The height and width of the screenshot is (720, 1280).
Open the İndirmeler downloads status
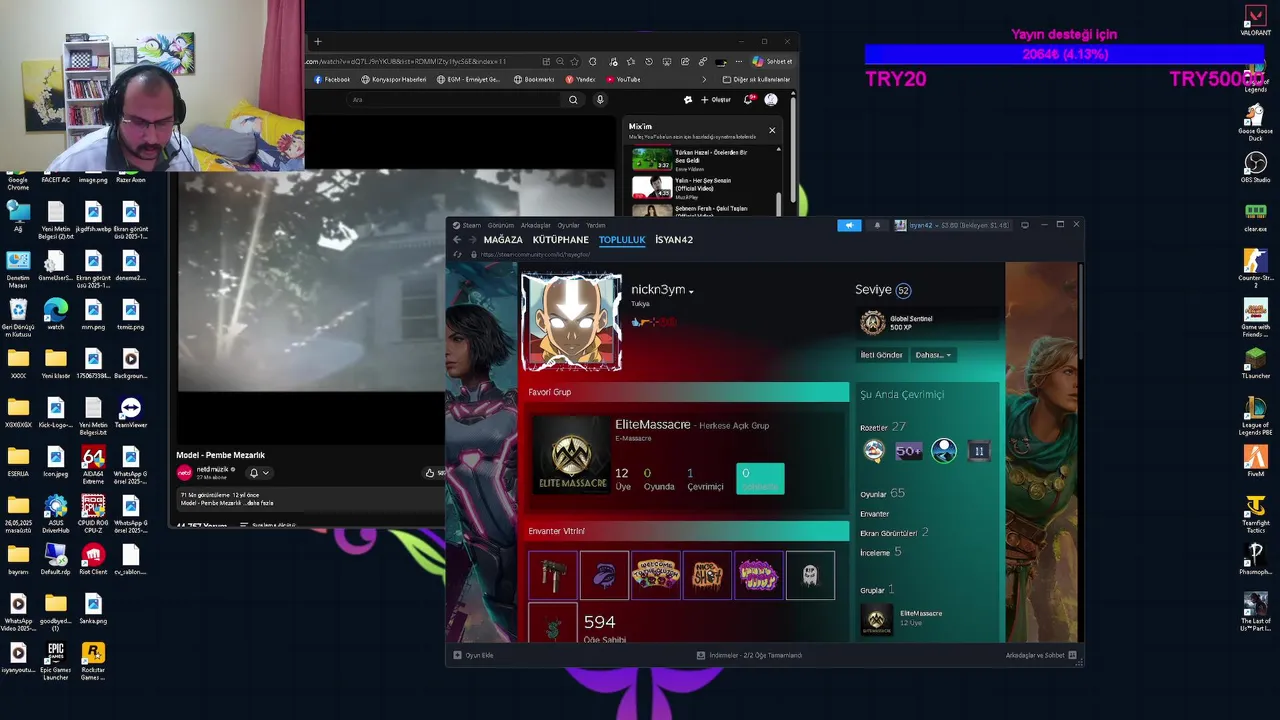coord(749,655)
